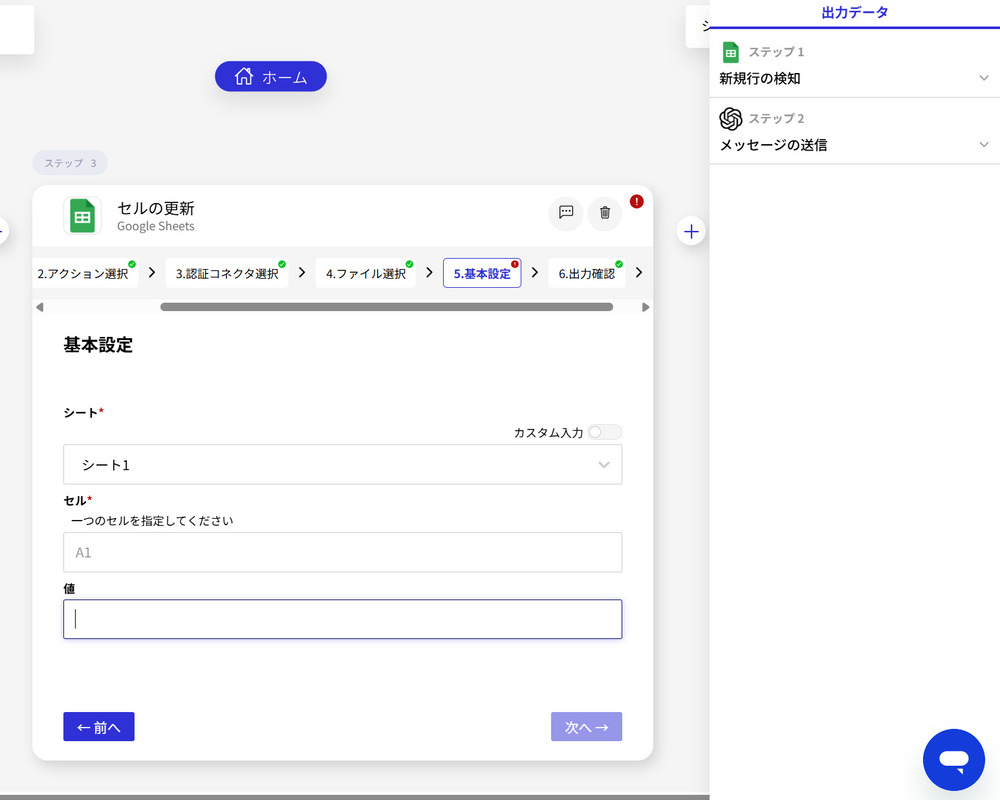Click the Google Sheets icon in step card
The width and height of the screenshot is (1000, 800).
click(82, 215)
